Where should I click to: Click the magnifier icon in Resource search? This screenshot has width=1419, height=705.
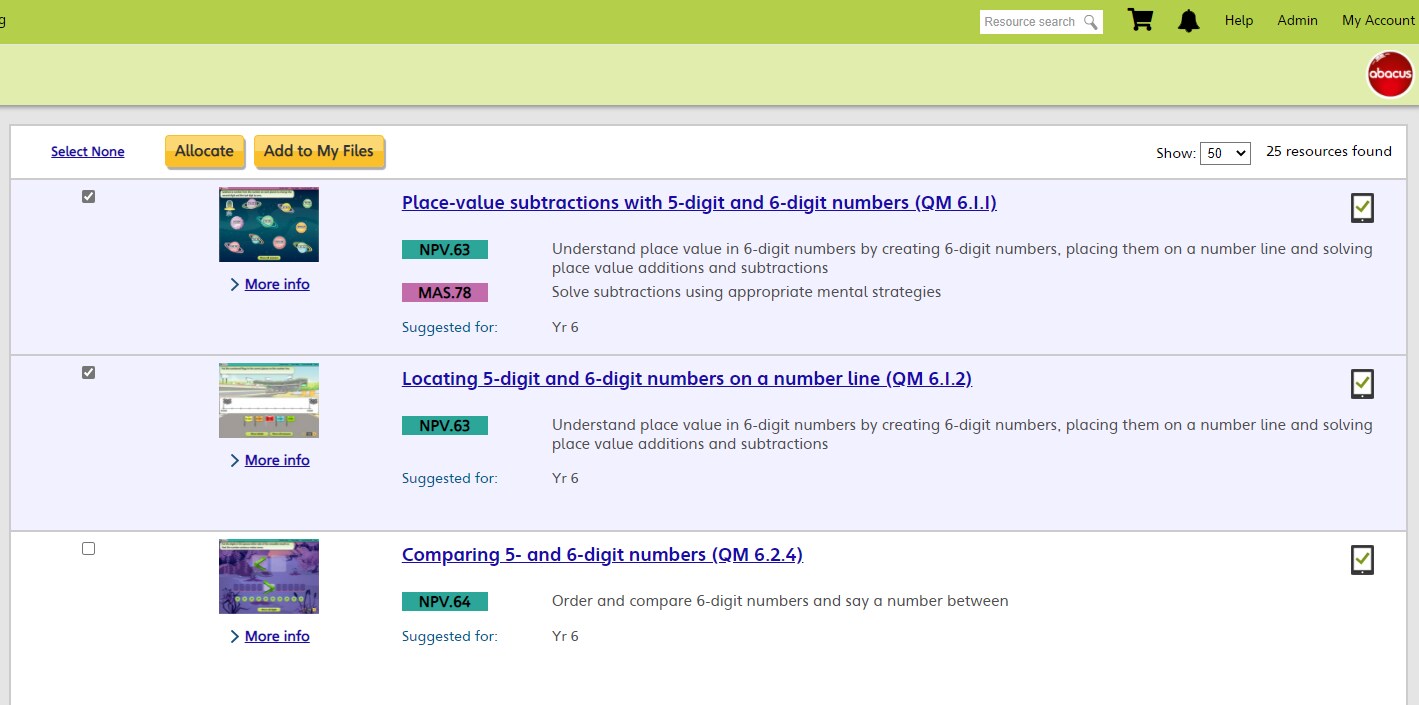(x=1090, y=22)
